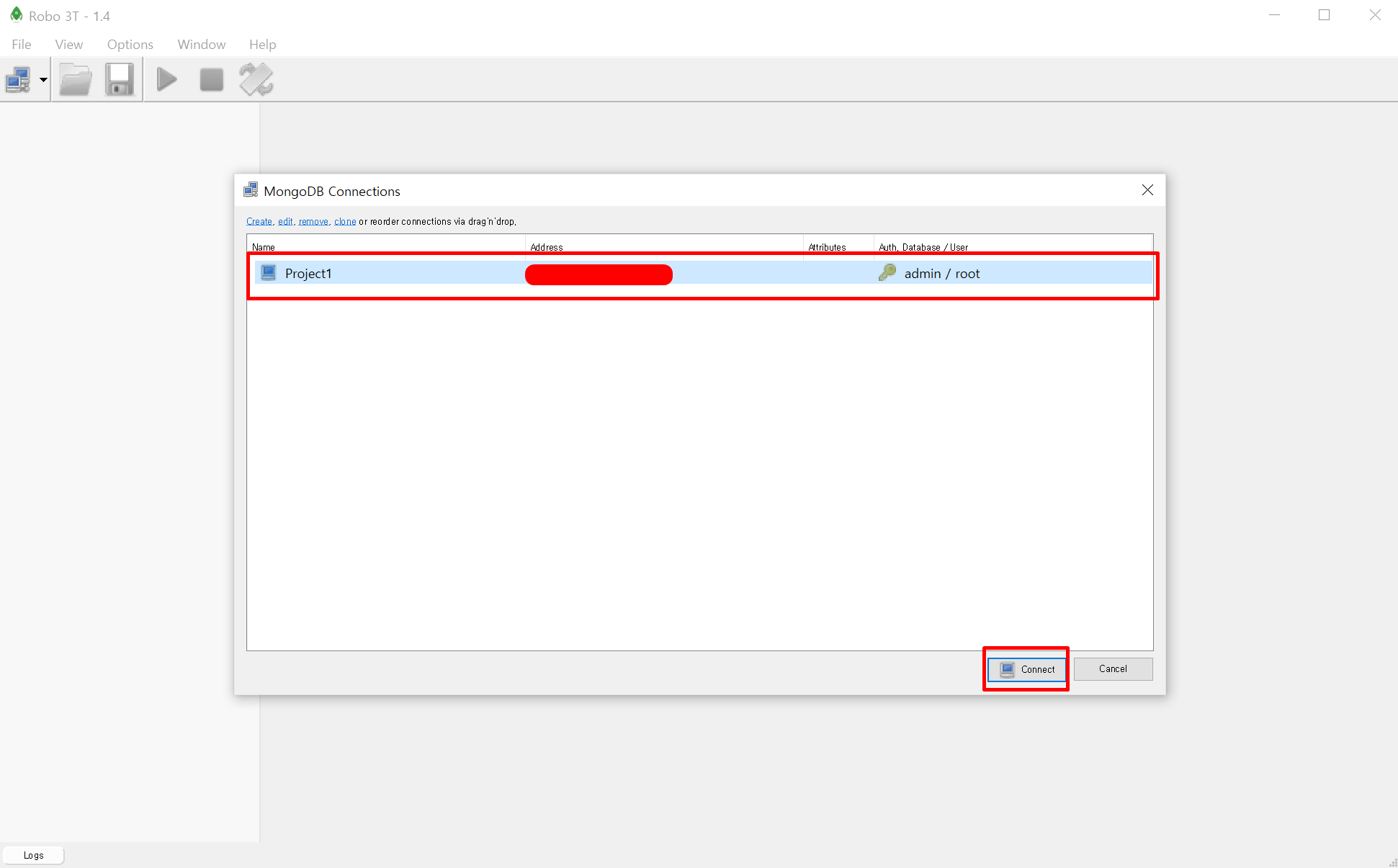Open the File menu
Viewport: 1398px width, 868px height.
(21, 45)
